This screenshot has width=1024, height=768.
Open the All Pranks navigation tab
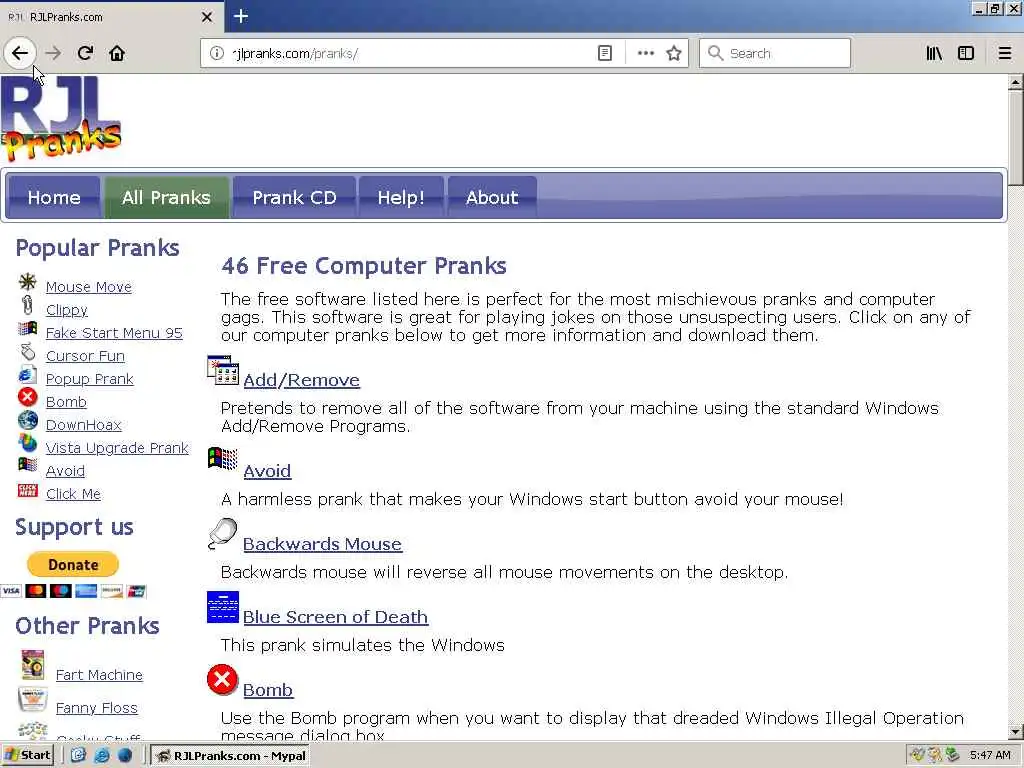click(x=167, y=197)
